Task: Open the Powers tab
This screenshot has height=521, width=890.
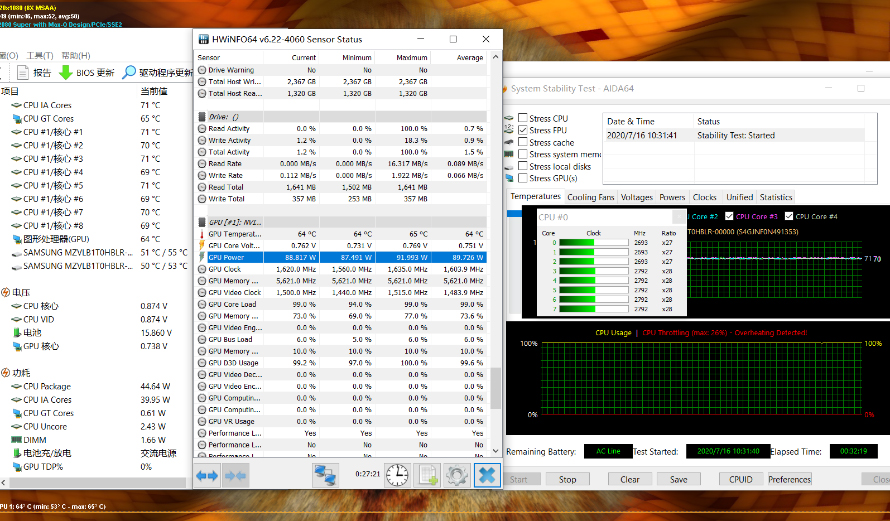Action: tap(672, 198)
